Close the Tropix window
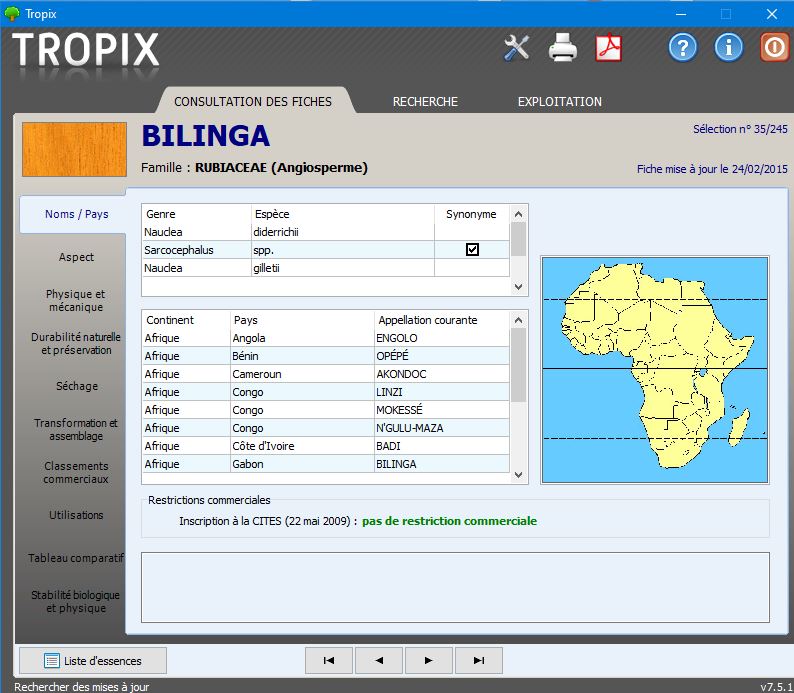 pos(772,14)
